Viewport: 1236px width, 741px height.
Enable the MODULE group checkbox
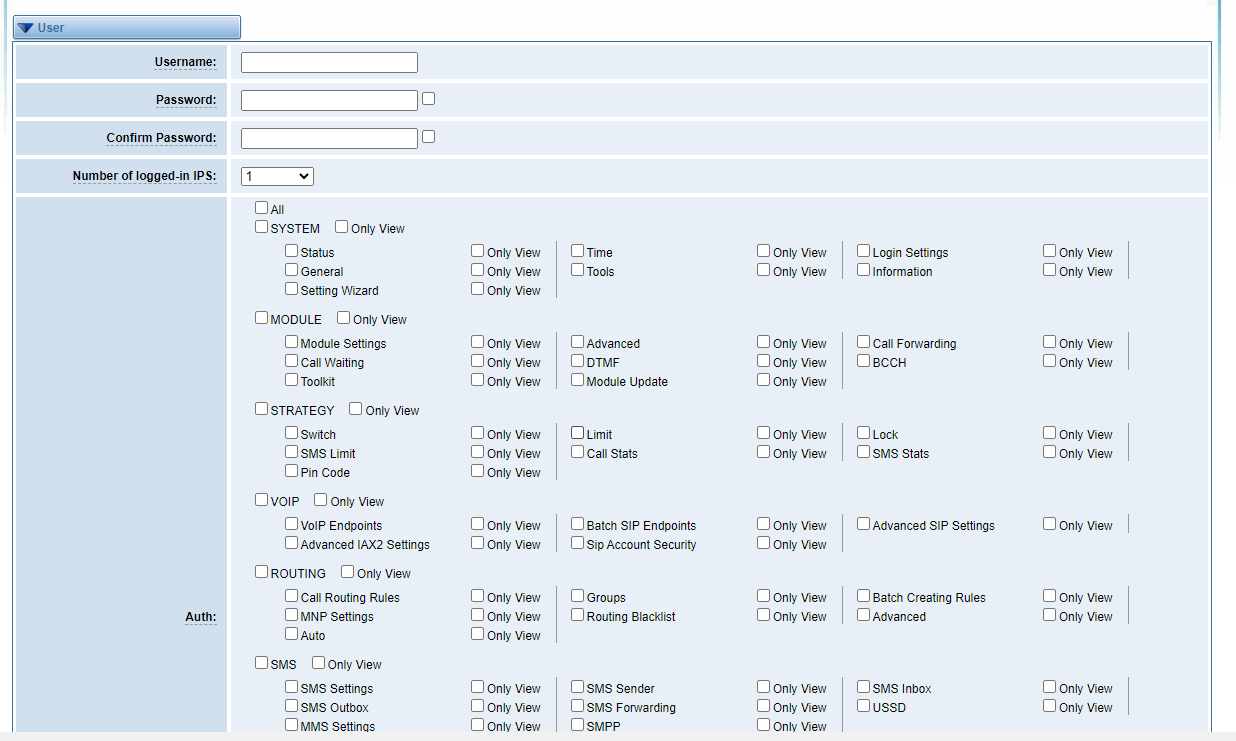pos(261,318)
